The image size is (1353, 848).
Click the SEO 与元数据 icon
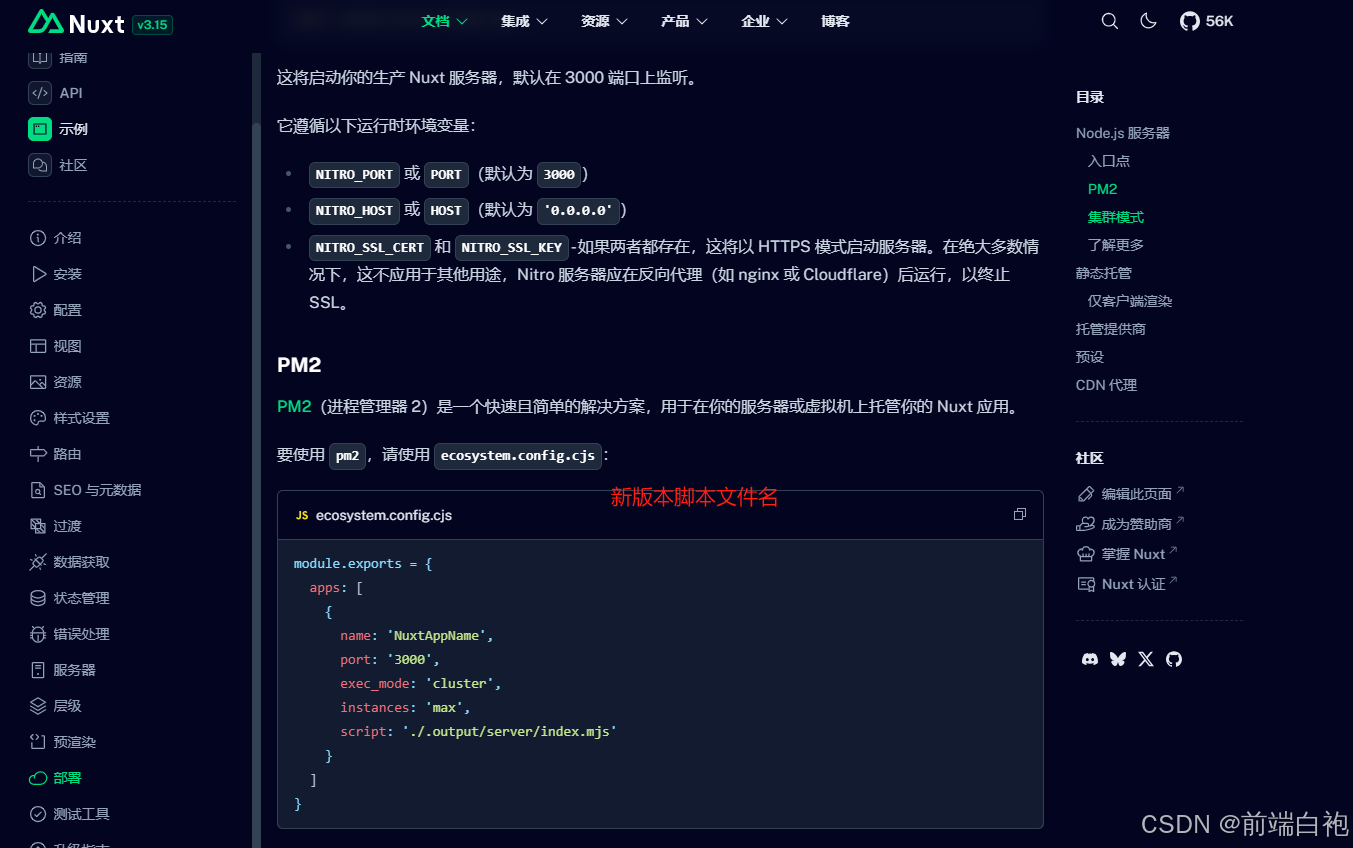click(x=38, y=490)
